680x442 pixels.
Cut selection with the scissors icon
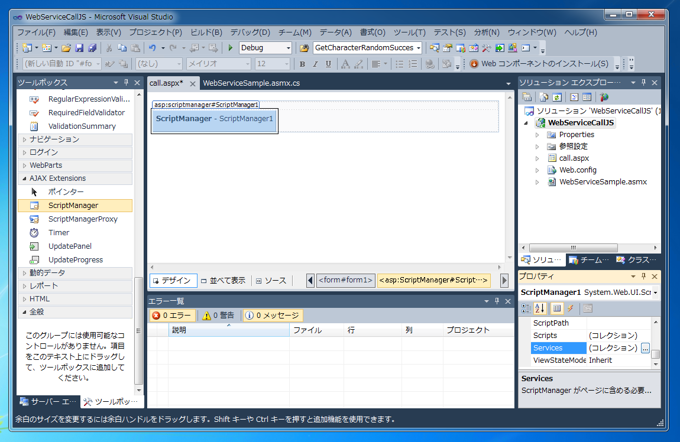coord(109,48)
